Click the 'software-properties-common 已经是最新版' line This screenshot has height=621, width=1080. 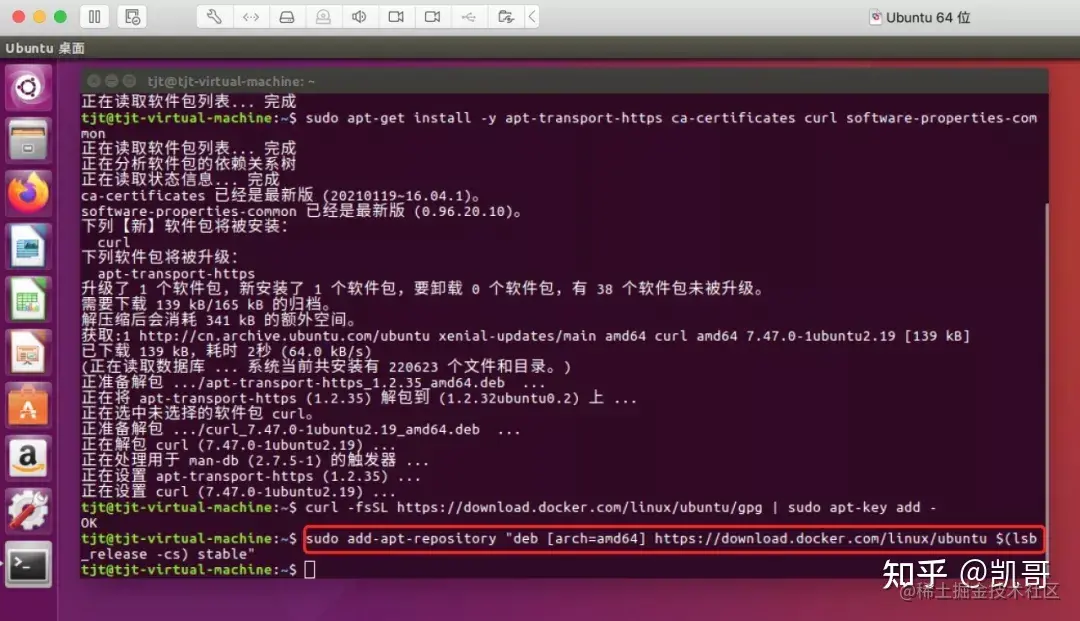click(301, 211)
